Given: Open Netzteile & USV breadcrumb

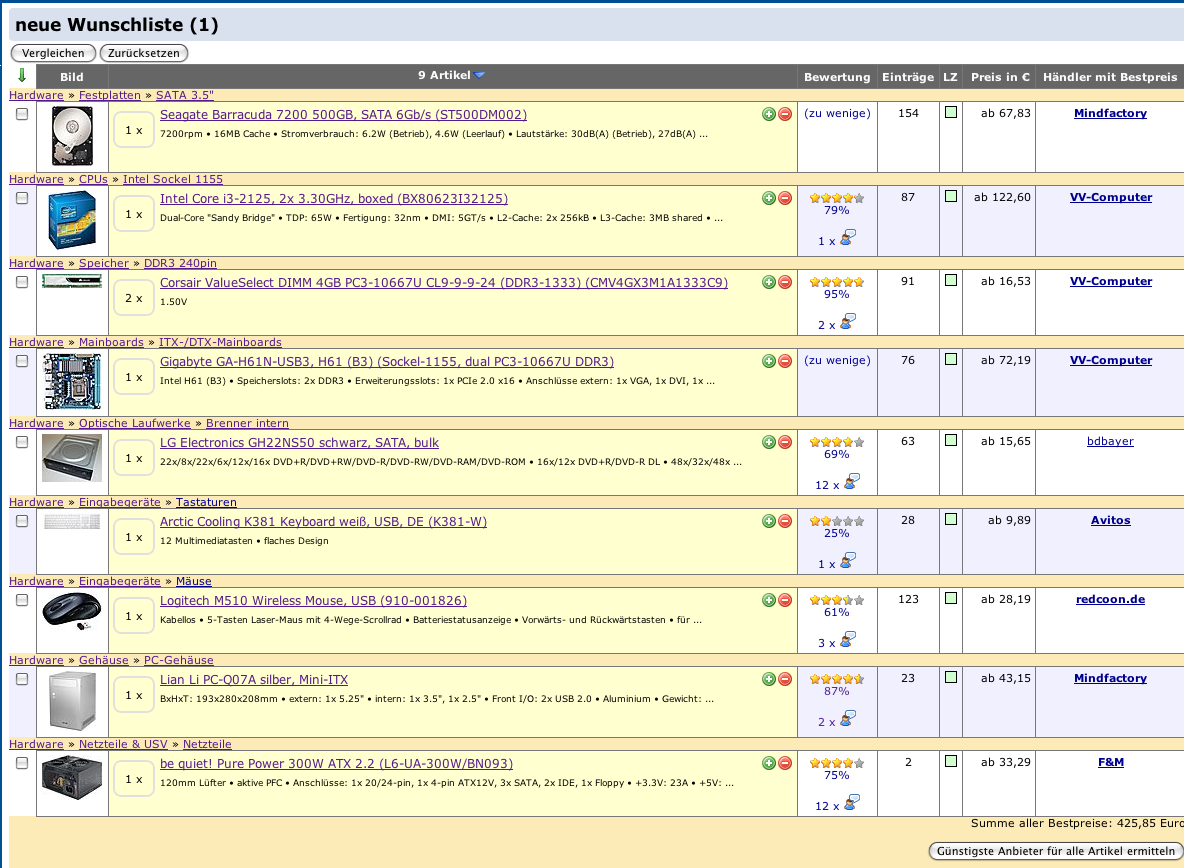Looking at the screenshot, I should coord(123,744).
